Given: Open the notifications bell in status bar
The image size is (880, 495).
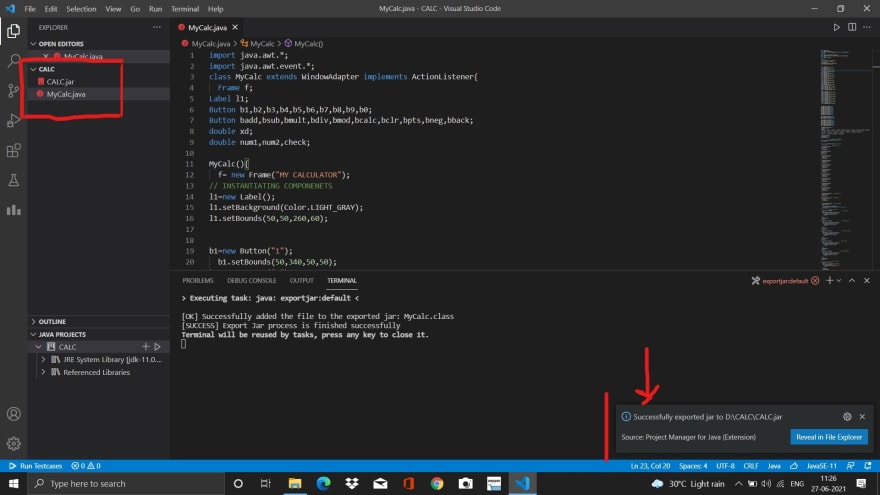Looking at the screenshot, I should [x=868, y=466].
